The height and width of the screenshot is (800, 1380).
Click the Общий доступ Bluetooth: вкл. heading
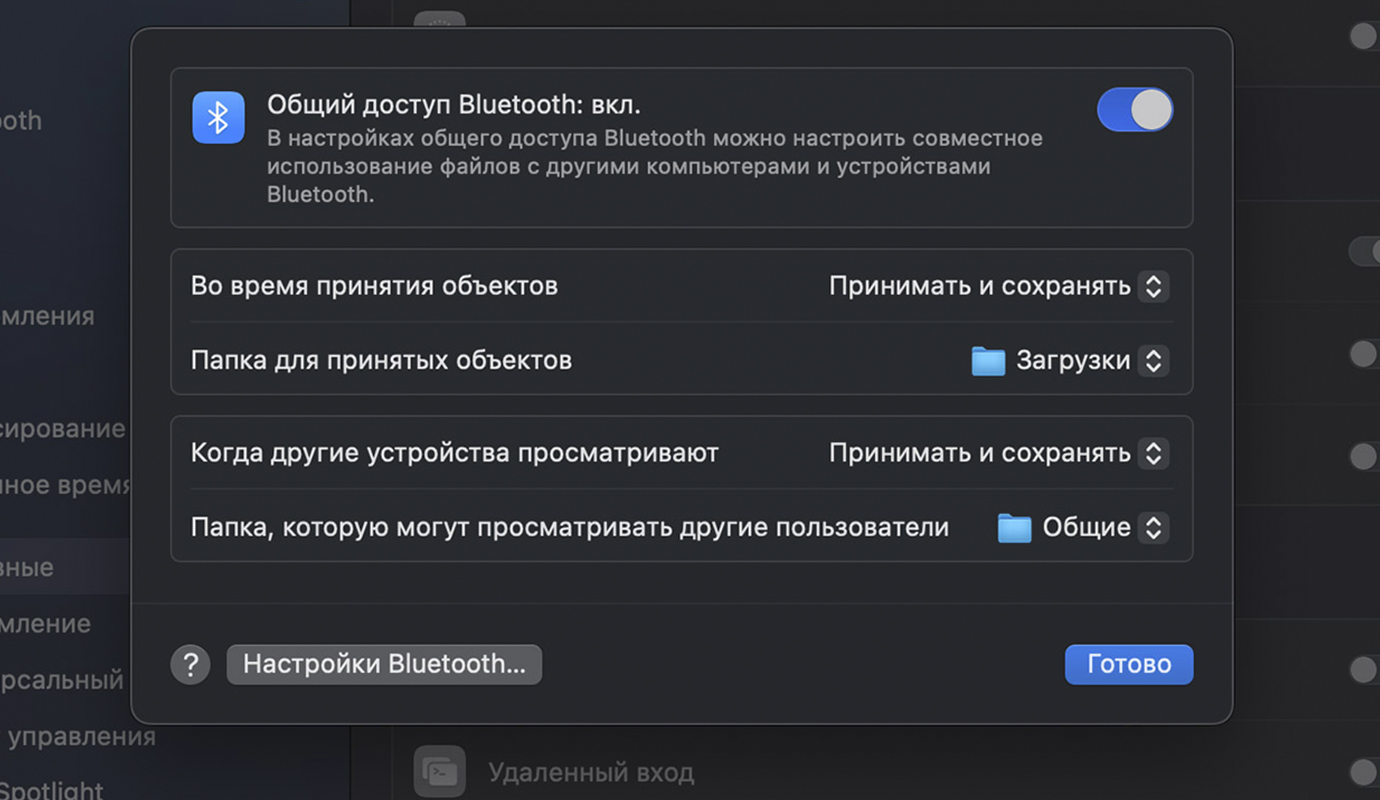tap(454, 104)
